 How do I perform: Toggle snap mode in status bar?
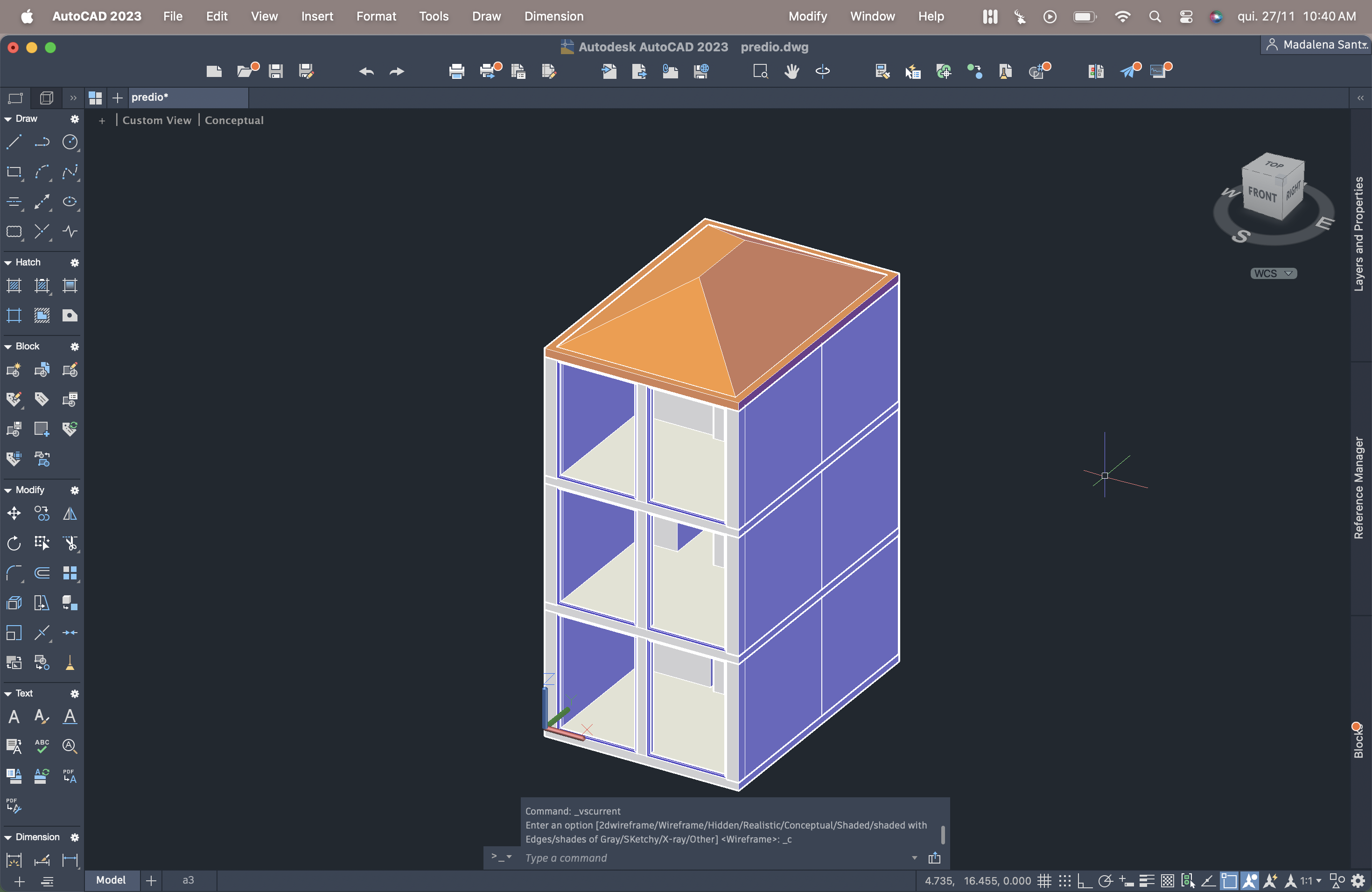click(x=1065, y=880)
